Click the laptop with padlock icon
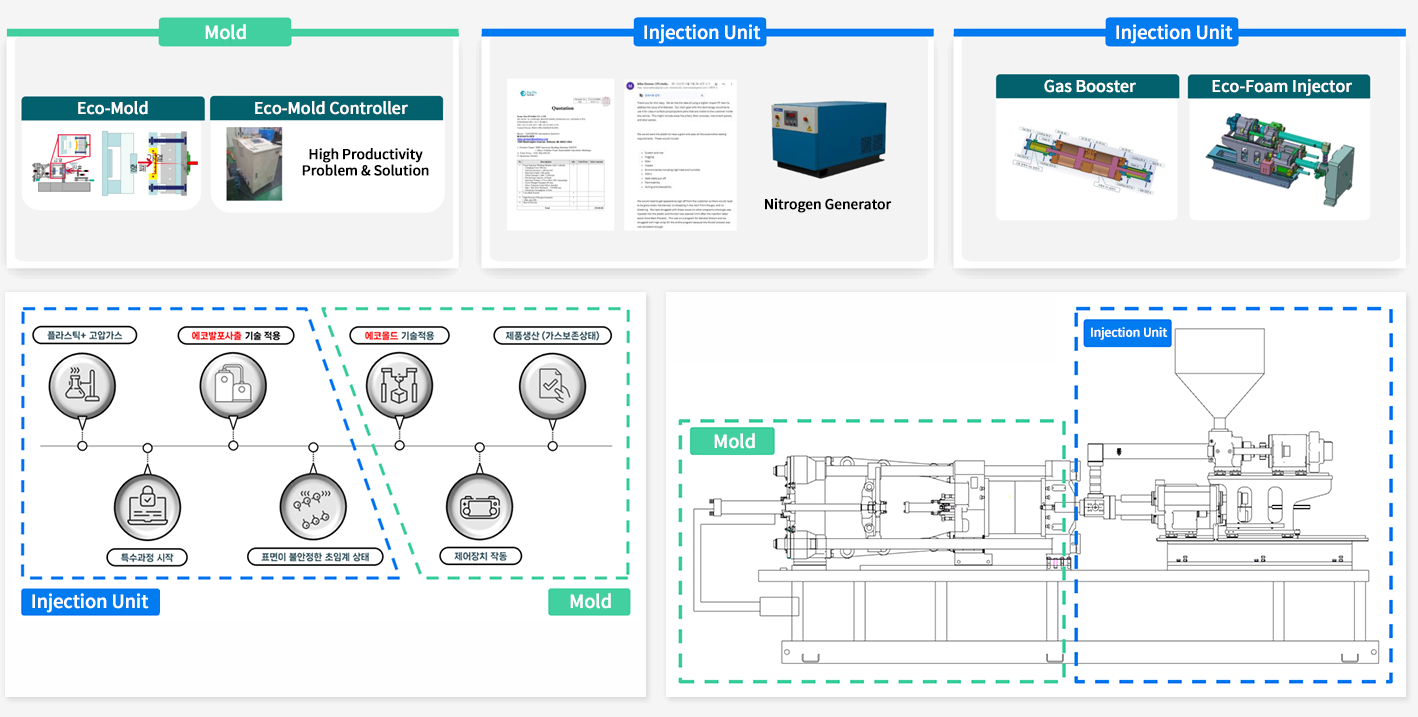1418x717 pixels. [147, 502]
